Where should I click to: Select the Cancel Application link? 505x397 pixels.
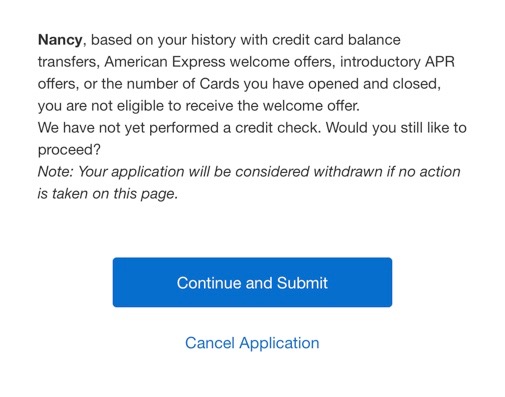coord(252,343)
